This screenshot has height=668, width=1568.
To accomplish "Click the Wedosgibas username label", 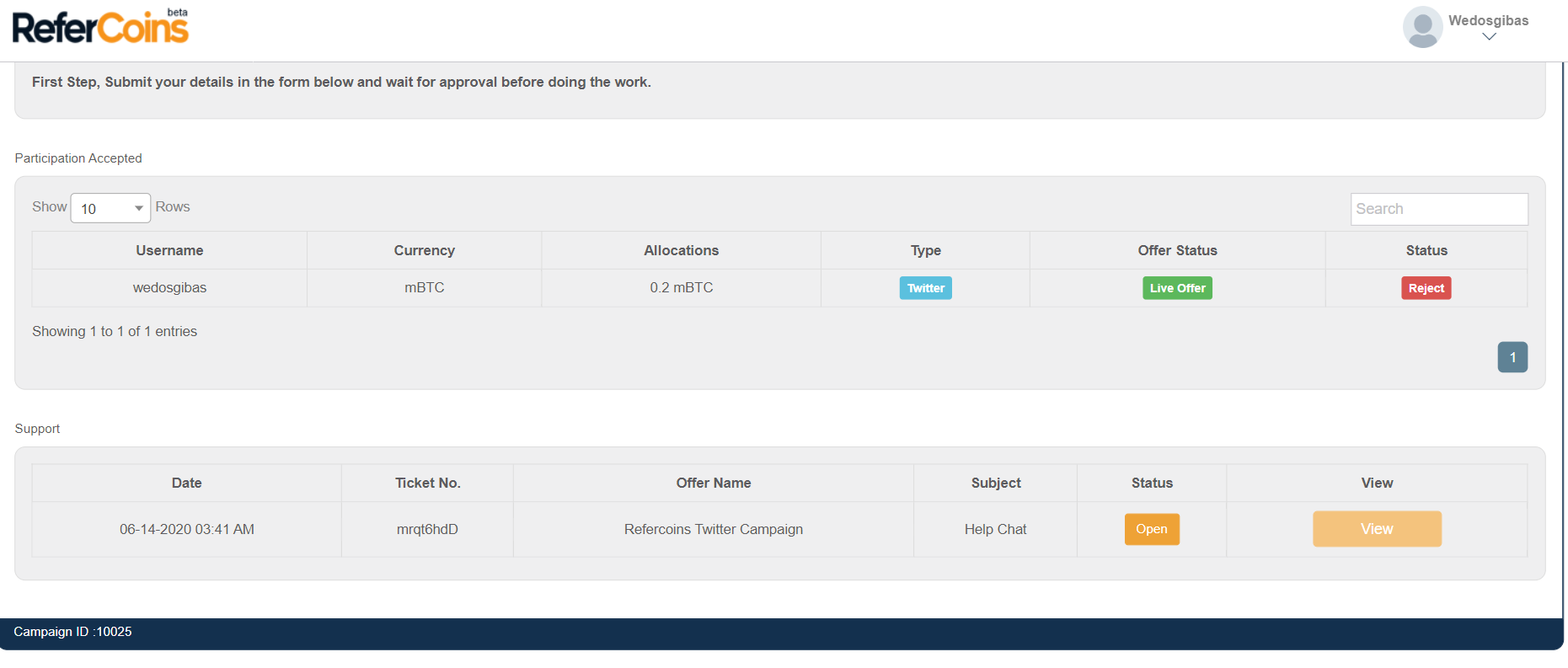I will [1488, 20].
